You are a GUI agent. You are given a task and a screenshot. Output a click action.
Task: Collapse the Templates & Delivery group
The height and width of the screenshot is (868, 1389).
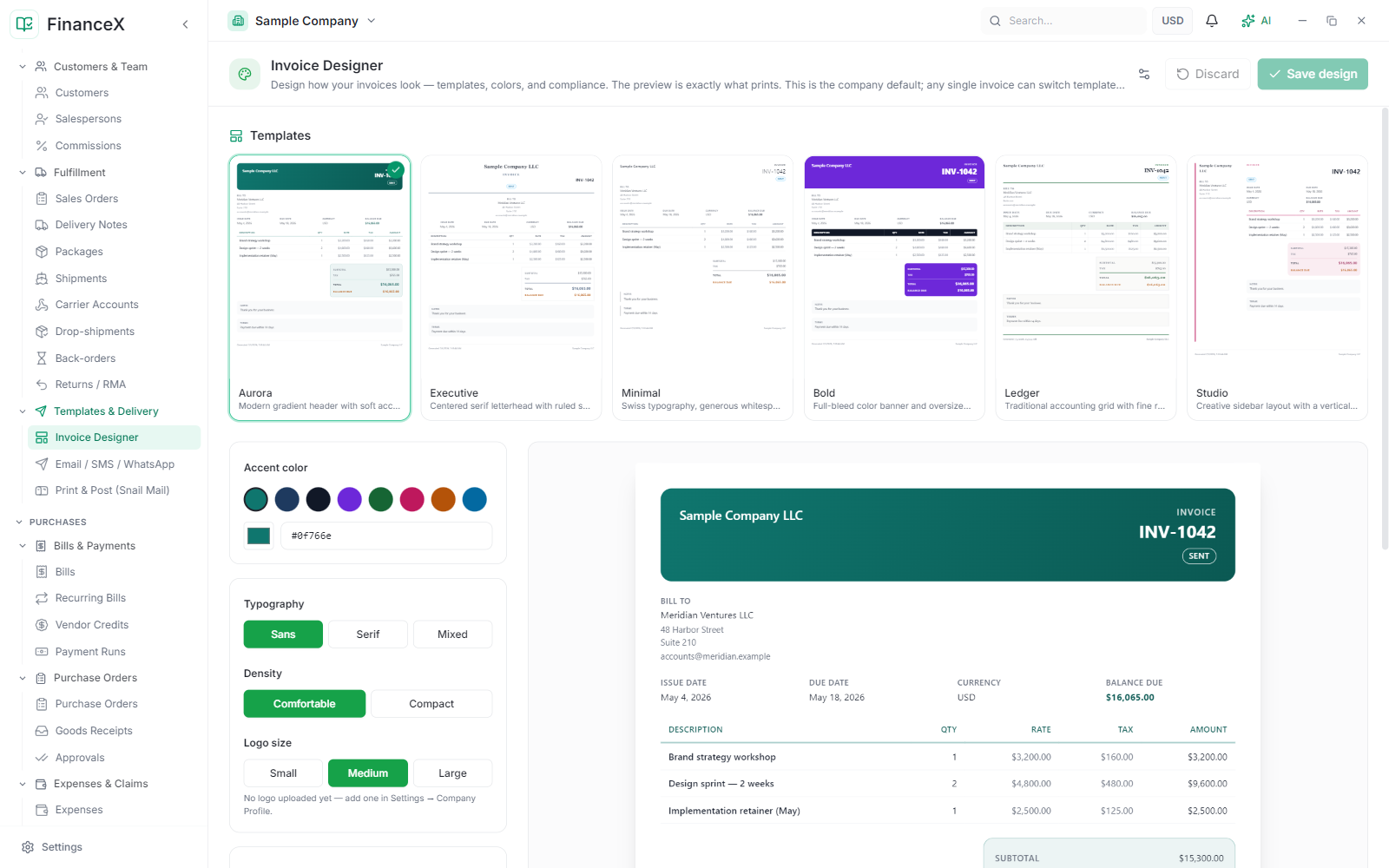click(x=23, y=411)
